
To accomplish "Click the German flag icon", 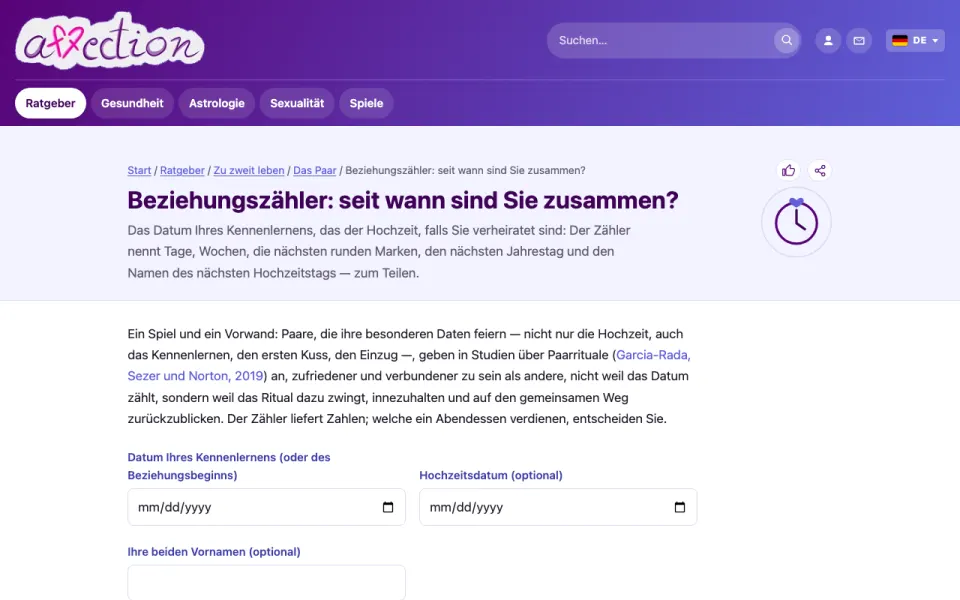I will [900, 40].
